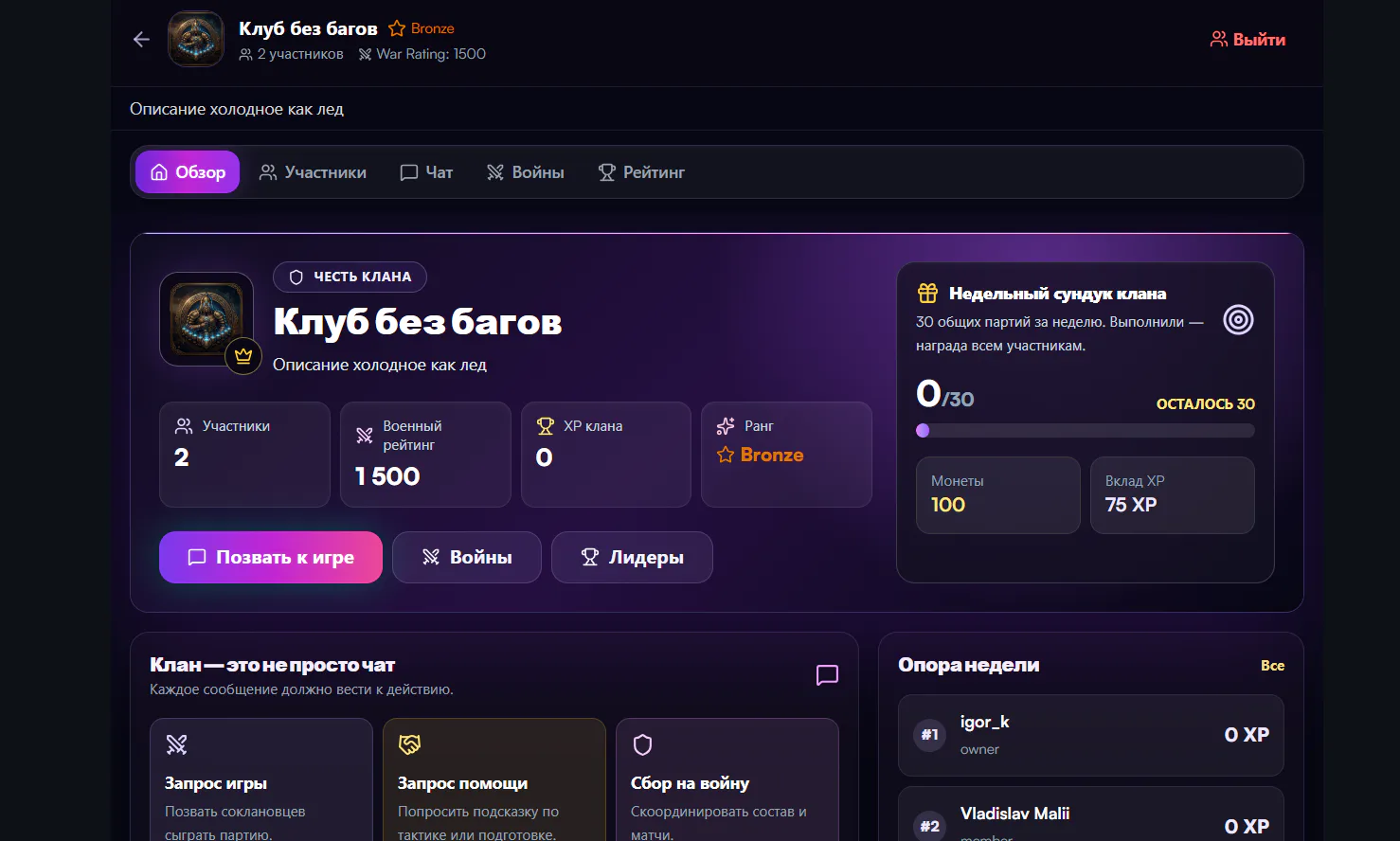The image size is (1400, 841).
Task: Switch to the Обзор tab
Action: click(x=188, y=172)
